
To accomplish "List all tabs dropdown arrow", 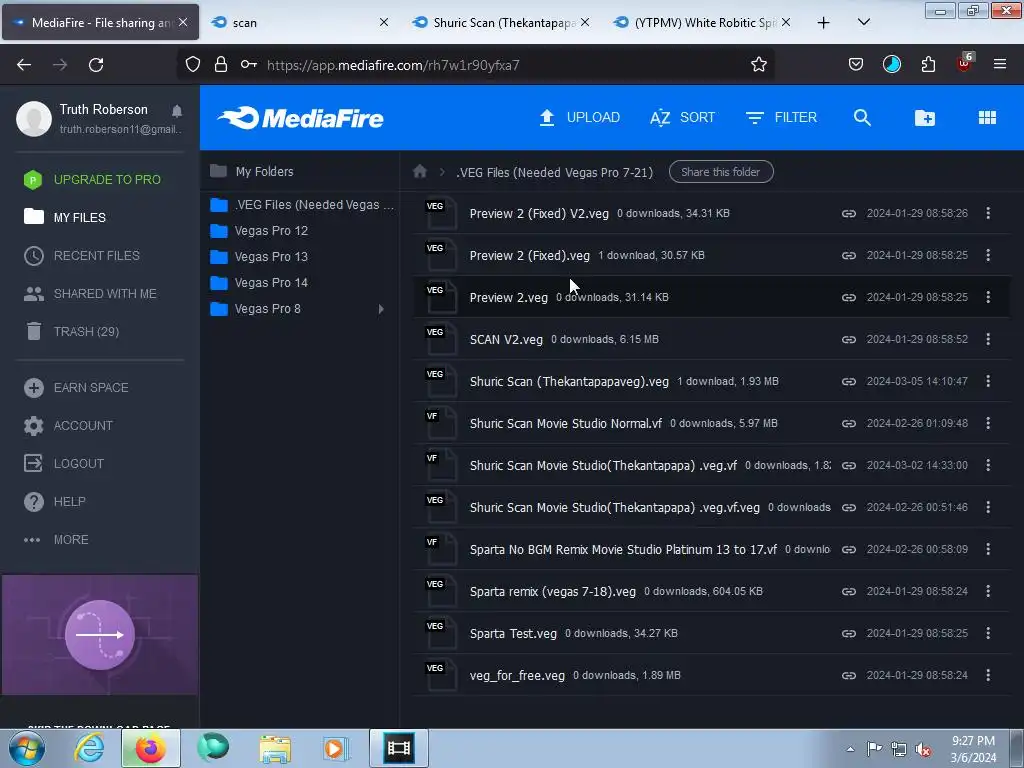I will coord(863,22).
